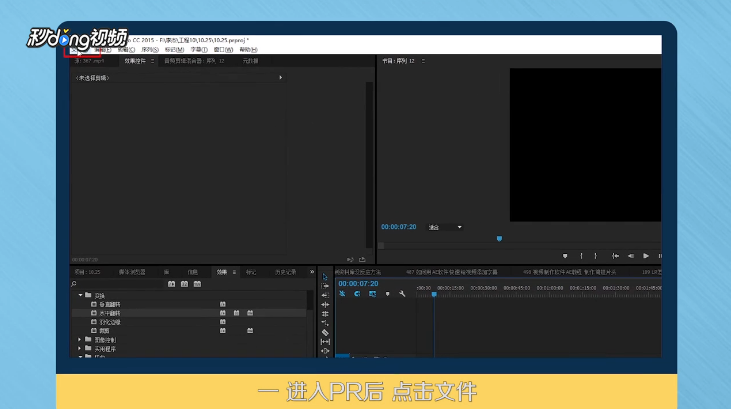This screenshot has height=409, width=731.
Task: Open the 窗口(W) menu
Action: point(223,49)
